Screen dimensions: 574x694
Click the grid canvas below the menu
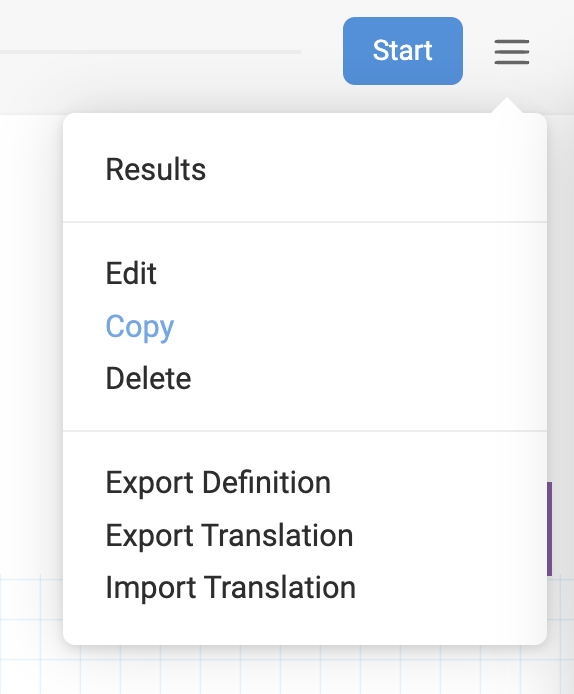[x=287, y=669]
